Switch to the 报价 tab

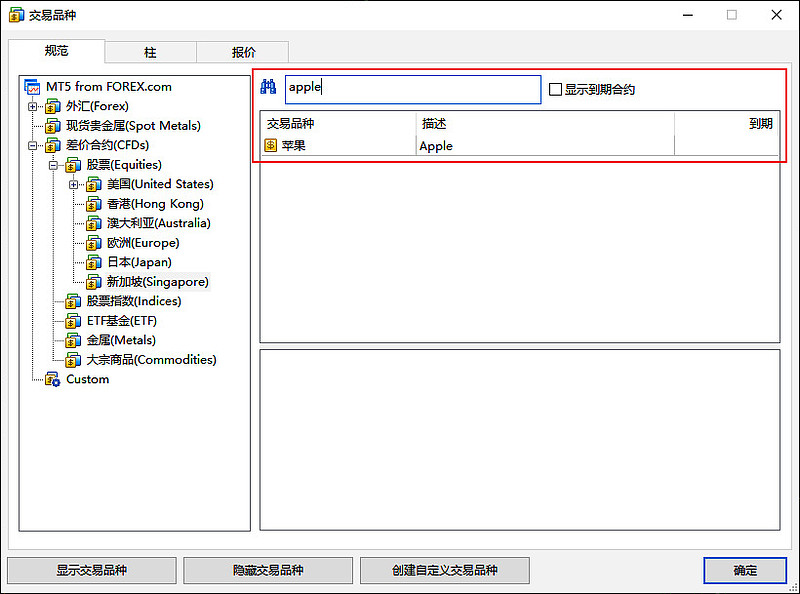coord(243,53)
